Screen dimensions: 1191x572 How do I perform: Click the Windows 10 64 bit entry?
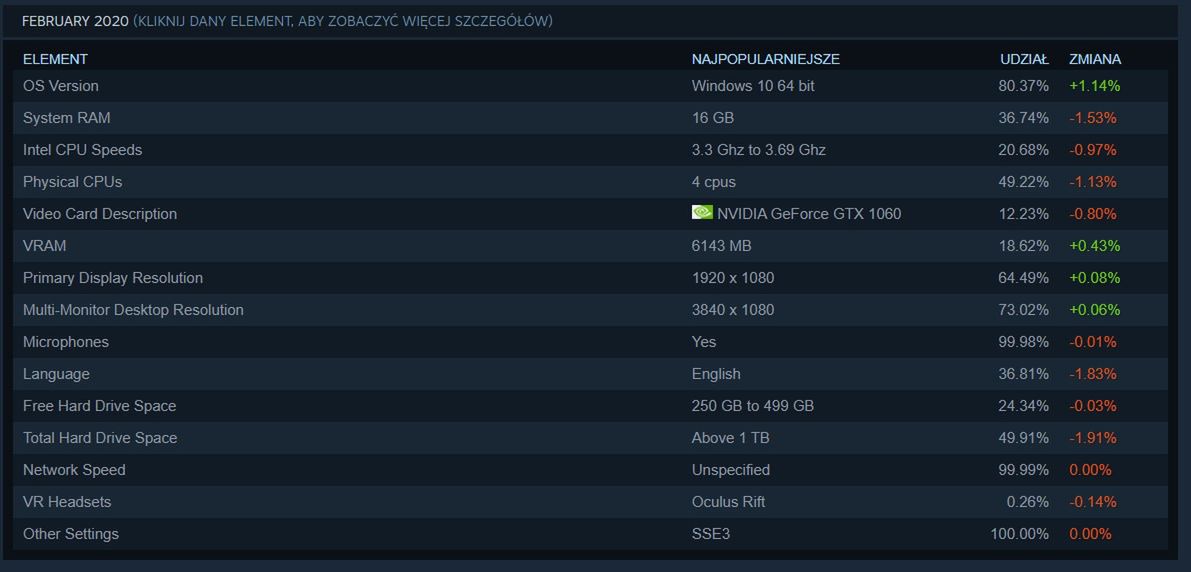(753, 86)
